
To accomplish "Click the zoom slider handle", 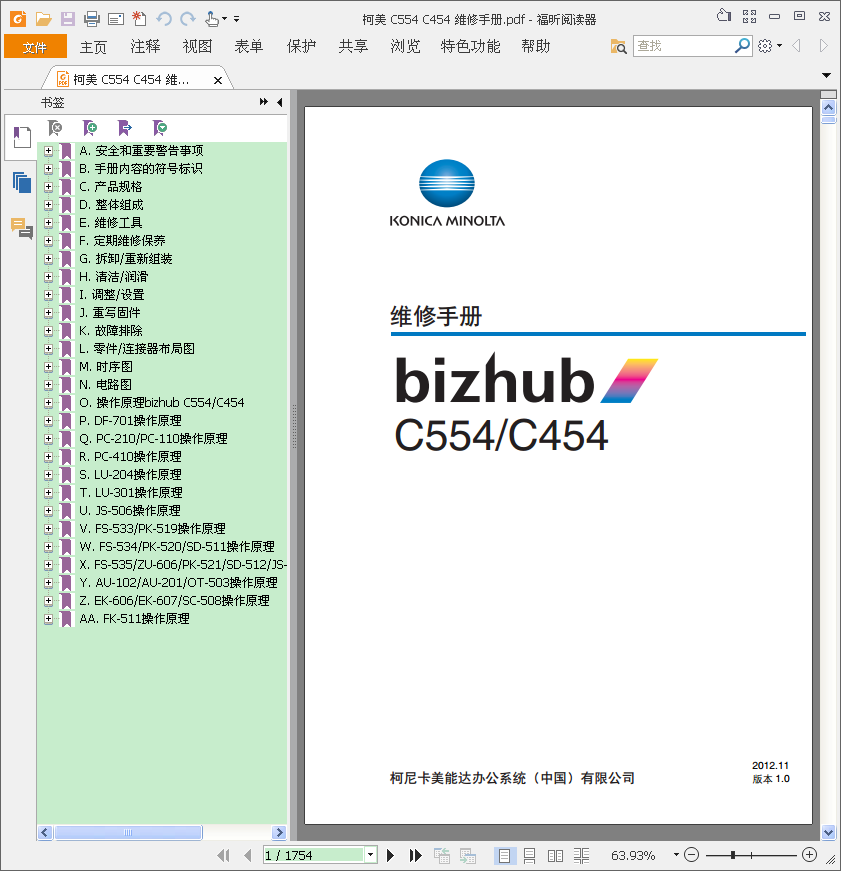I will 733,855.
